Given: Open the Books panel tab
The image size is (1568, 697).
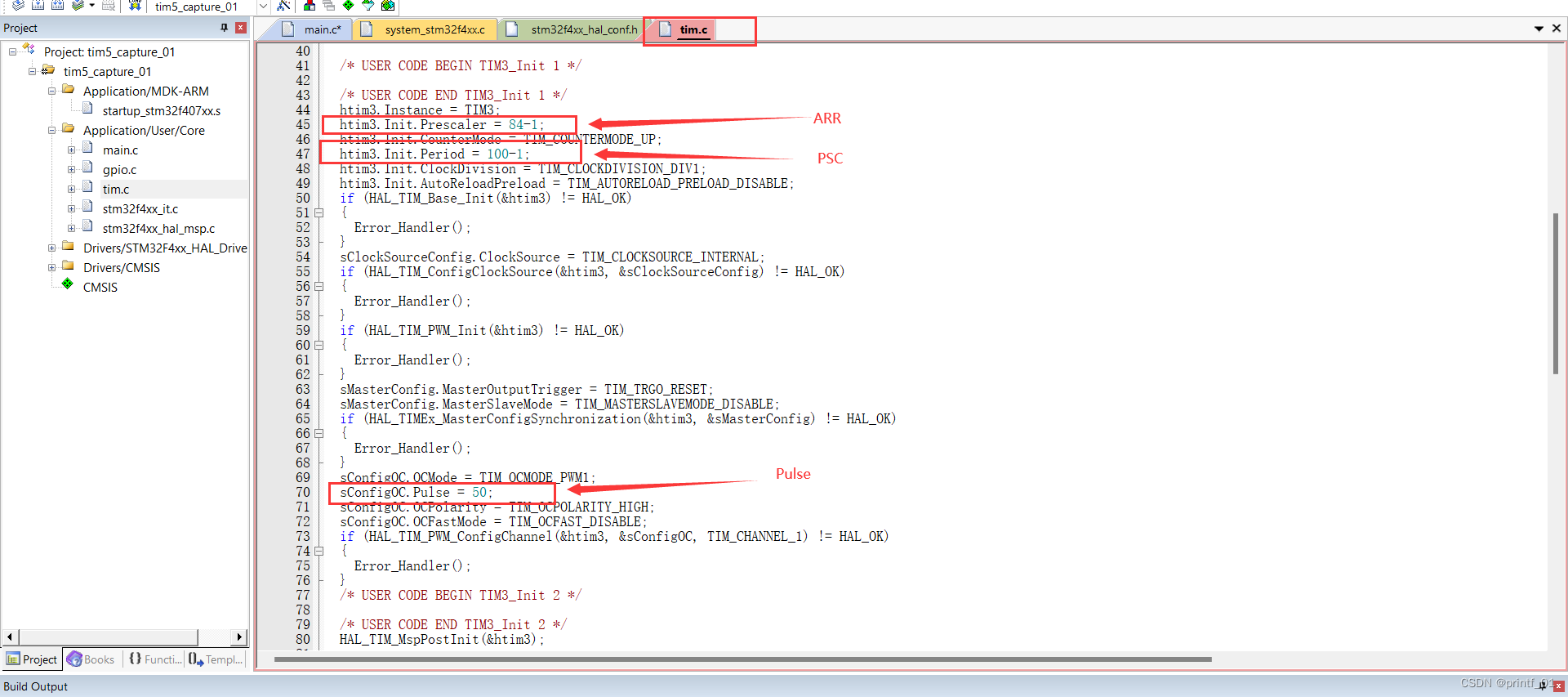Looking at the screenshot, I should click(x=91, y=659).
